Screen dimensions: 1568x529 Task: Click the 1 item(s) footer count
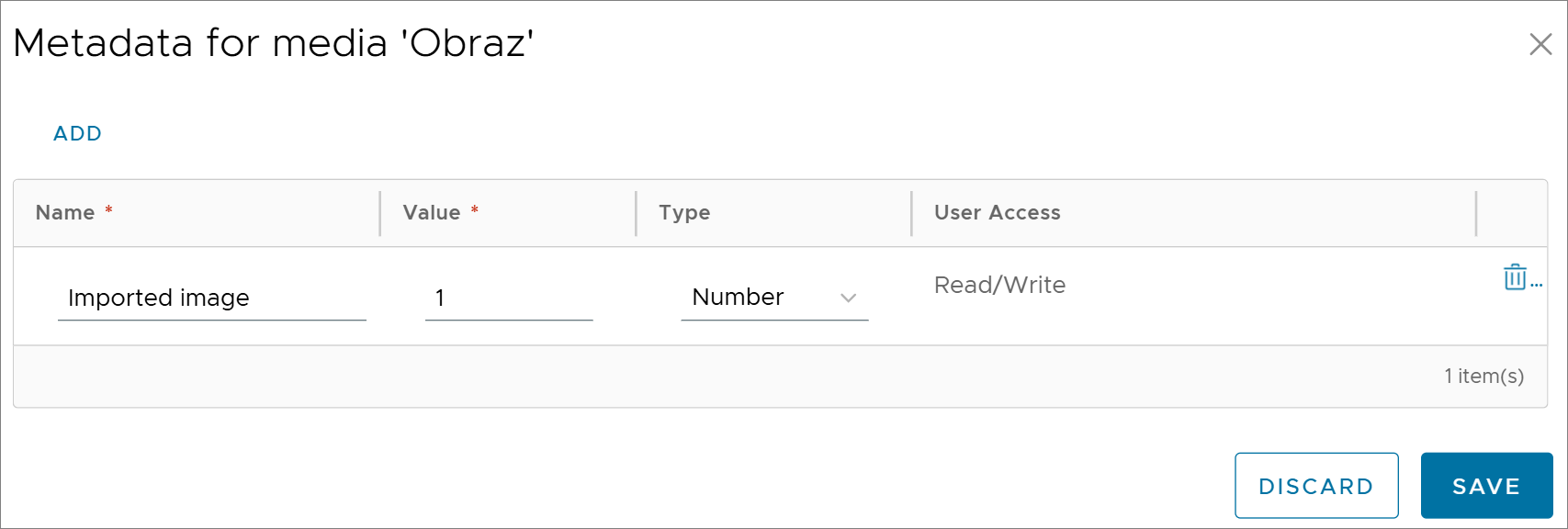click(1483, 376)
